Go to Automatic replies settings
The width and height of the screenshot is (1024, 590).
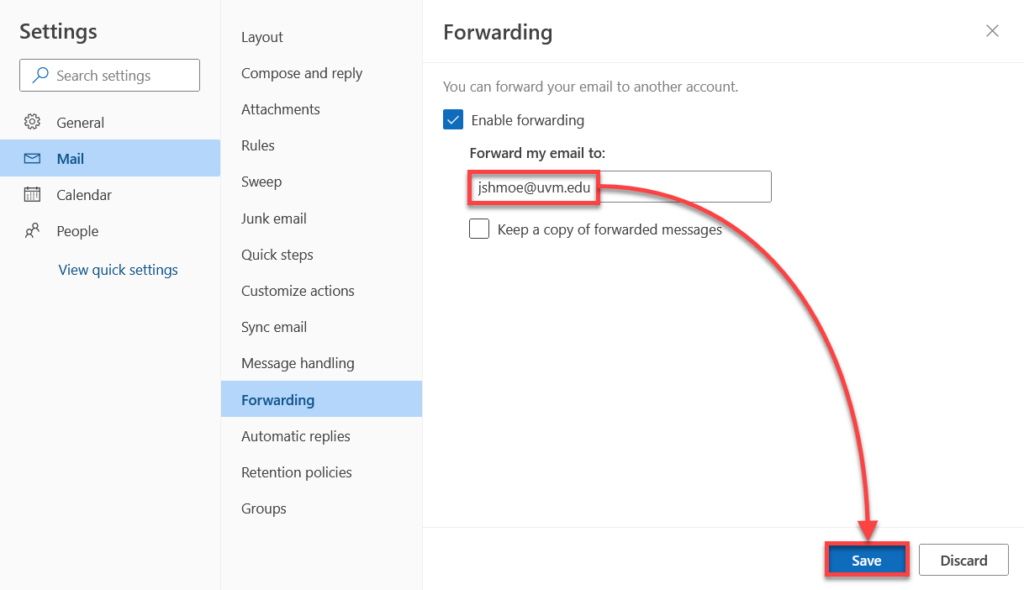coord(294,436)
